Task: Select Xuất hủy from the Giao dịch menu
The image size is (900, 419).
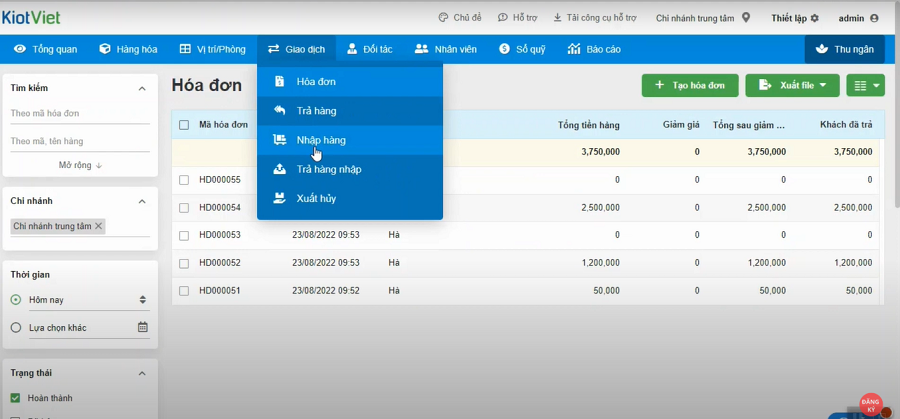Action: click(350, 199)
